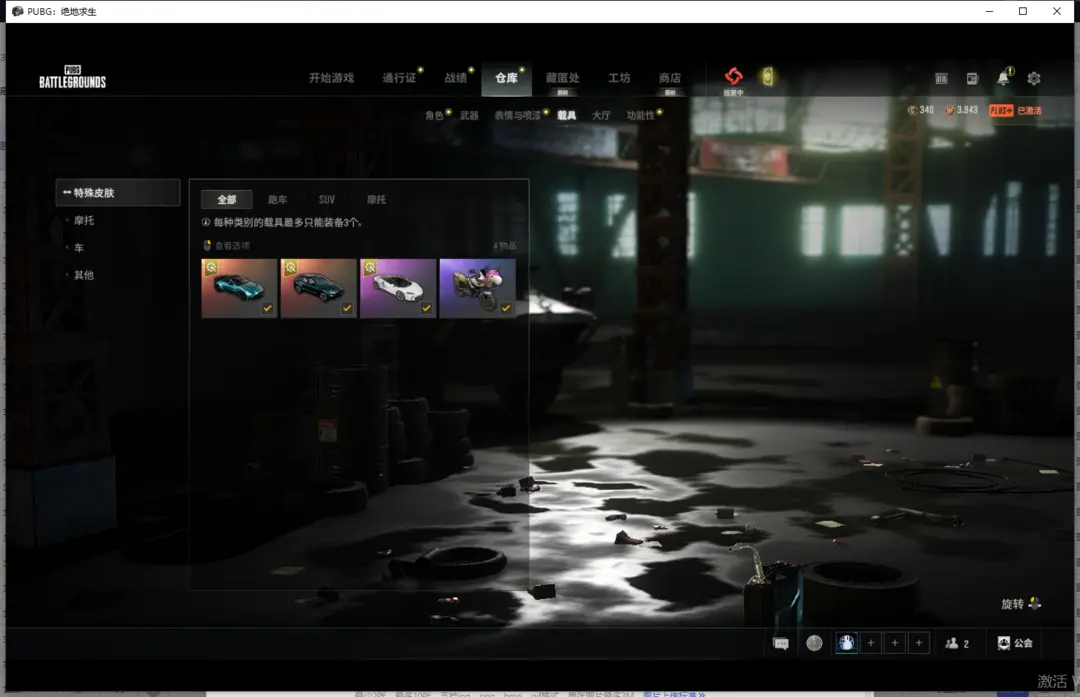Filter vehicles by 跑车 sports cars
The width and height of the screenshot is (1080, 697).
coord(278,200)
